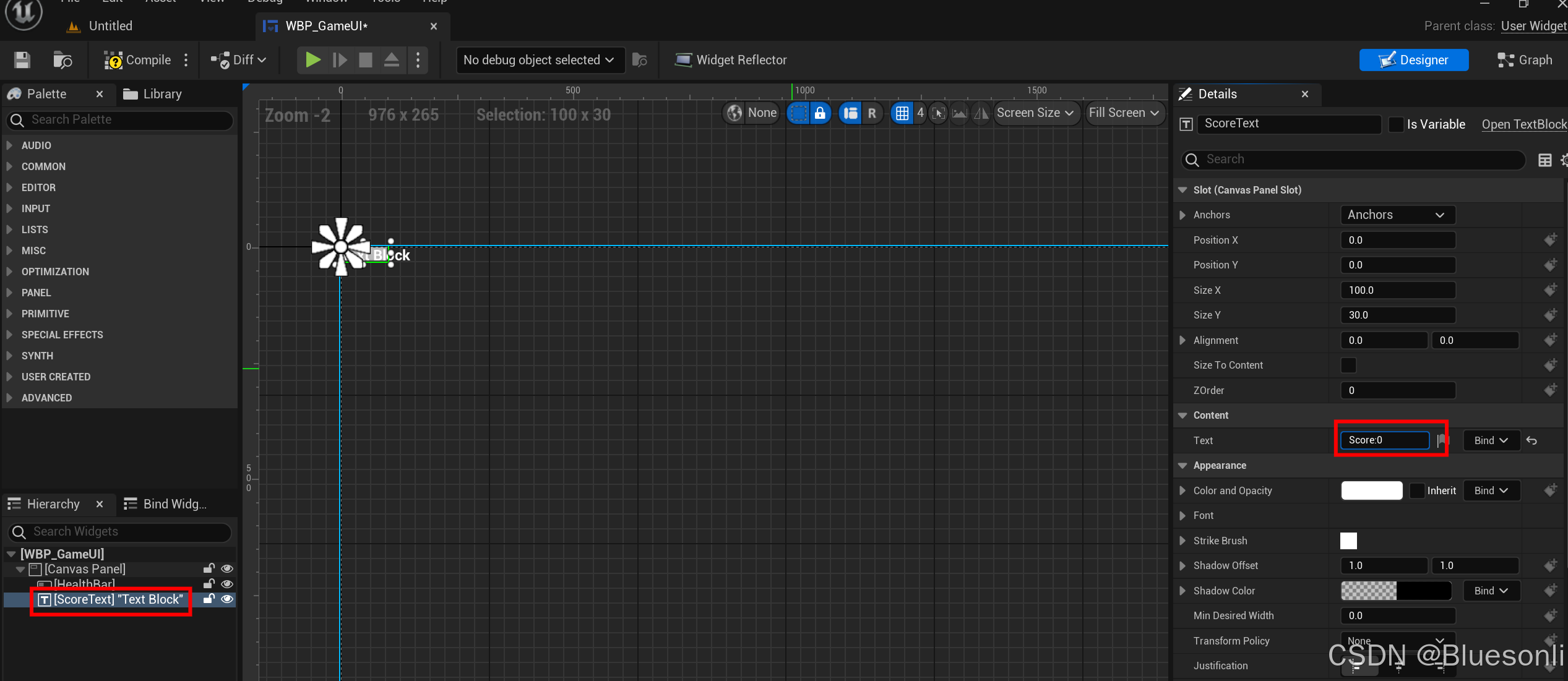Screen dimensions: 1568x681
Task: Click the Eject icon in play toolbar
Action: point(392,60)
